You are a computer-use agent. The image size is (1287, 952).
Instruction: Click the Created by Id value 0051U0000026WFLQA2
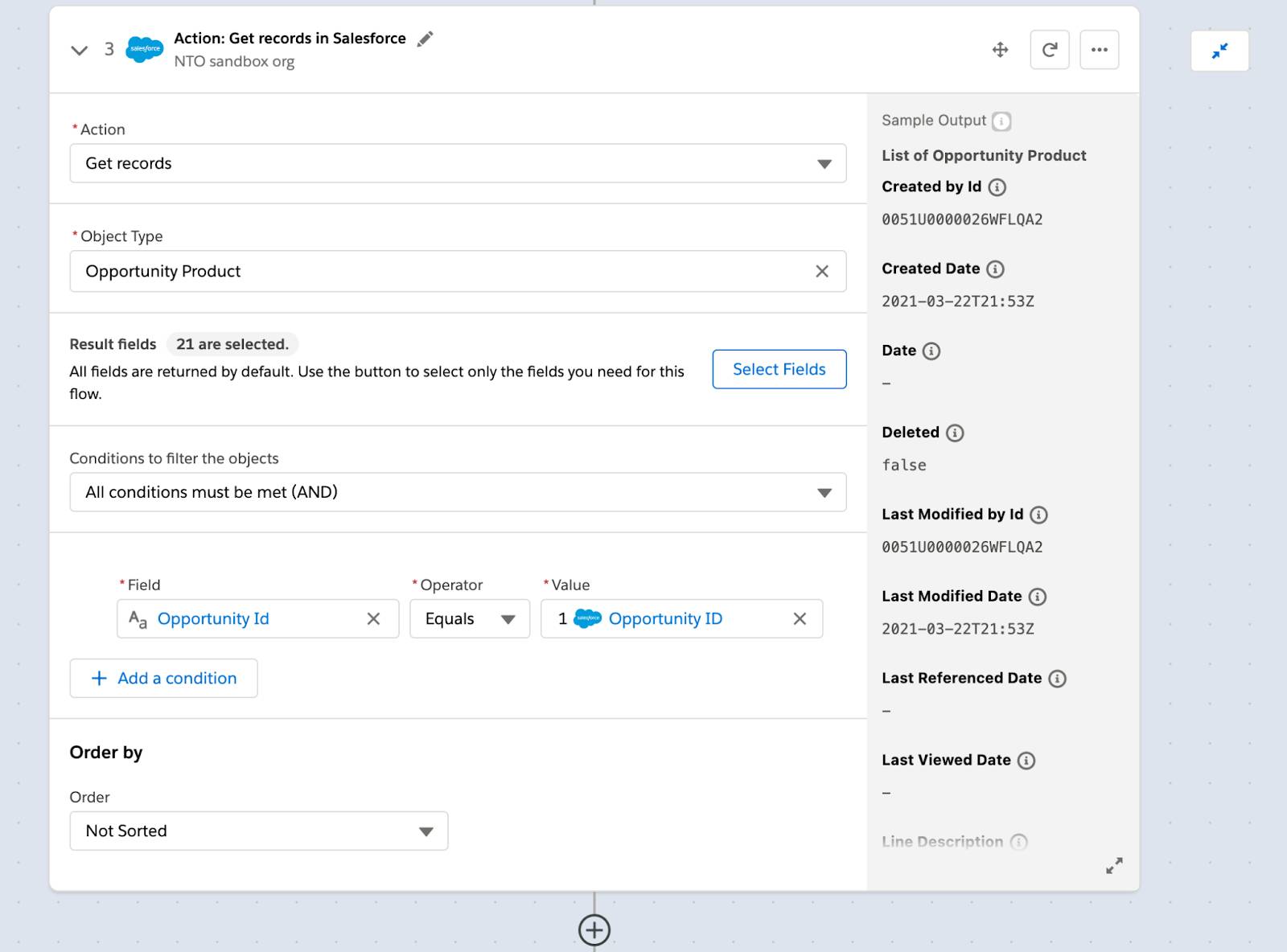tap(962, 220)
